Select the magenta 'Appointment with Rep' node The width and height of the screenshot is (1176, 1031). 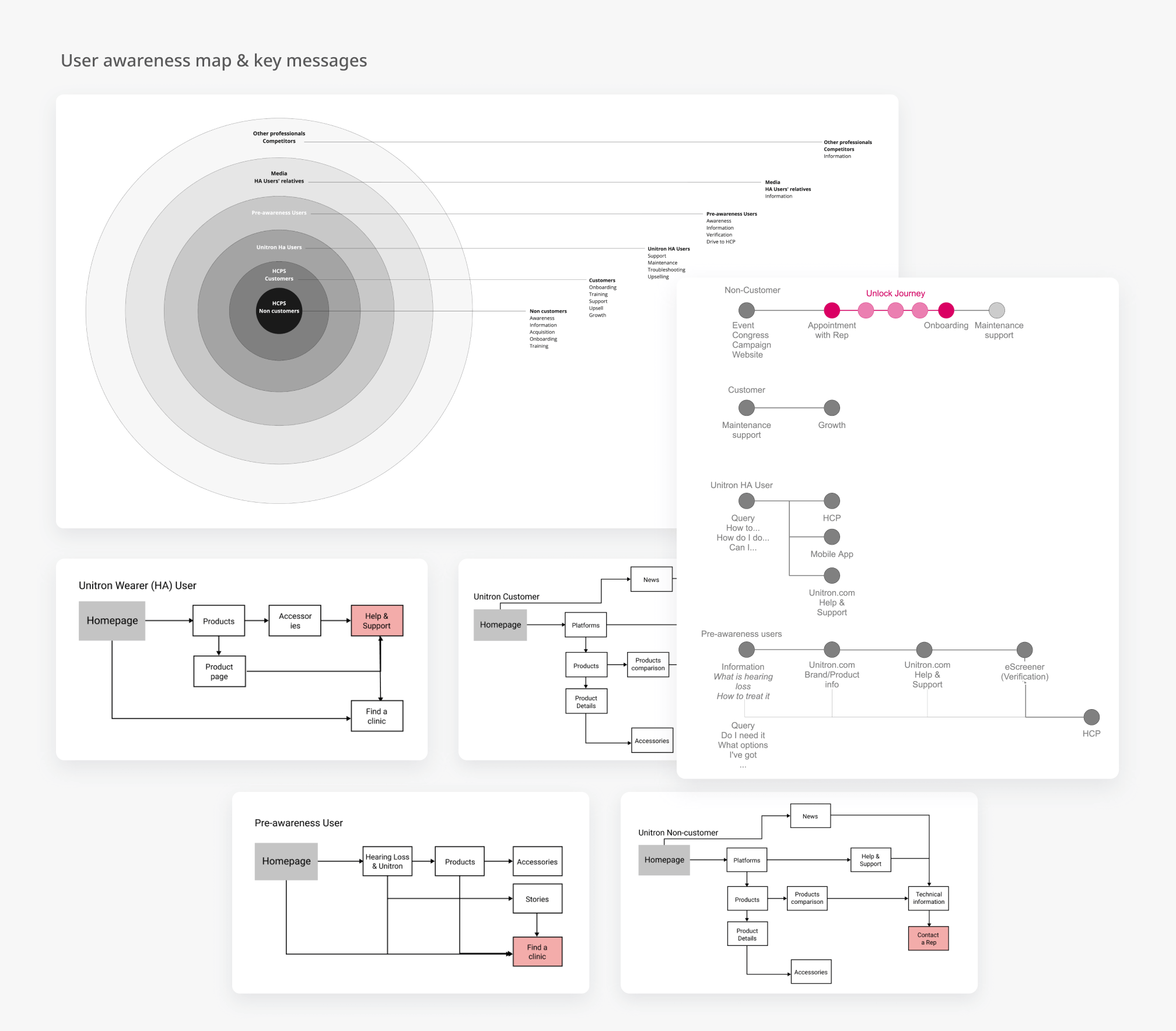click(x=832, y=310)
